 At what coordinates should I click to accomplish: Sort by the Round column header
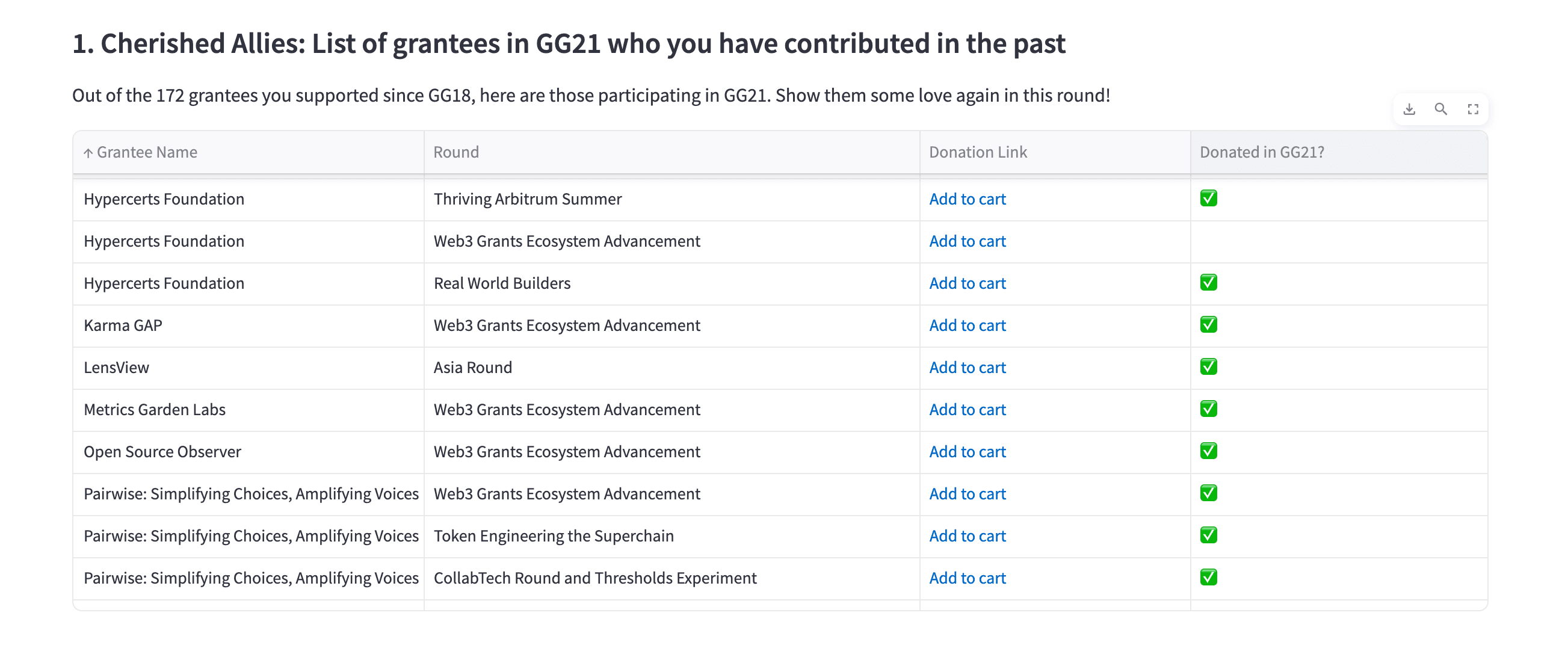pyautogui.click(x=456, y=152)
